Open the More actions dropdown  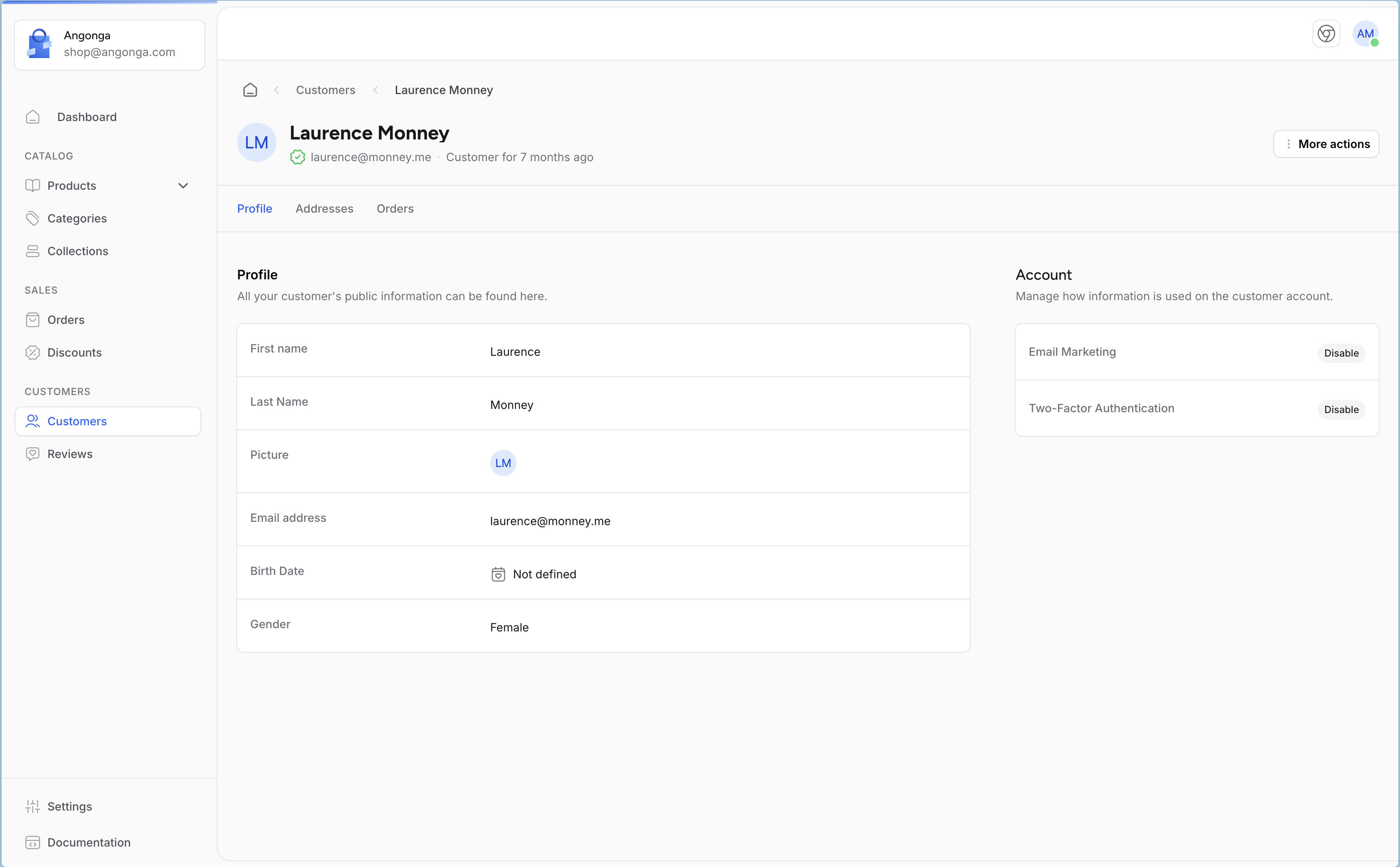tap(1326, 144)
